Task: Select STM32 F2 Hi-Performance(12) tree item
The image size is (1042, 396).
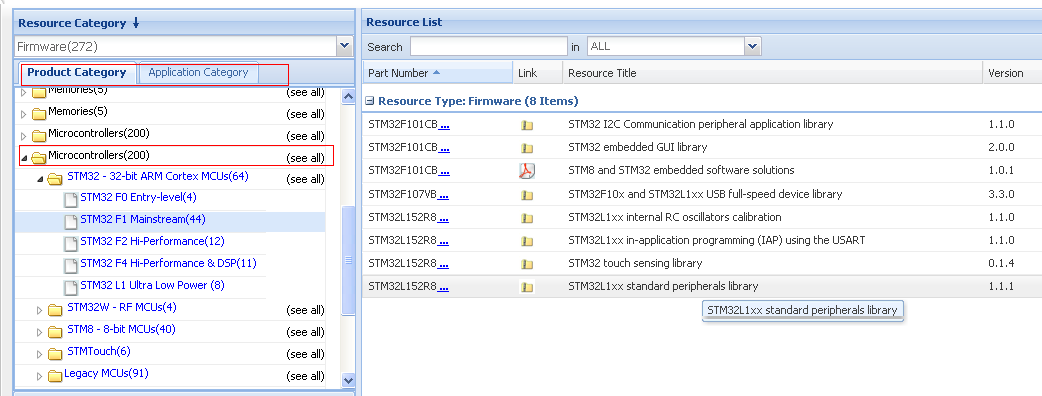Action: pyautogui.click(x=152, y=241)
